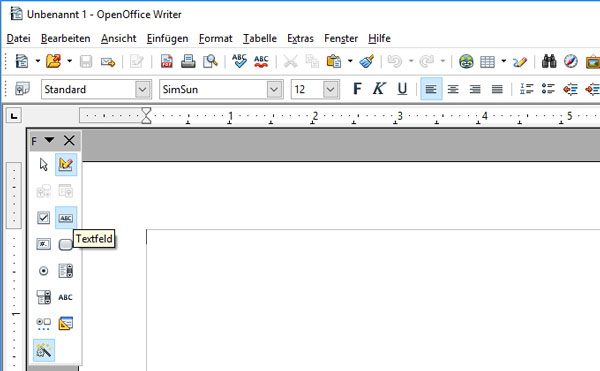Send document as e-mail icon
Image resolution: width=600 pixels, height=371 pixels.
tap(108, 61)
